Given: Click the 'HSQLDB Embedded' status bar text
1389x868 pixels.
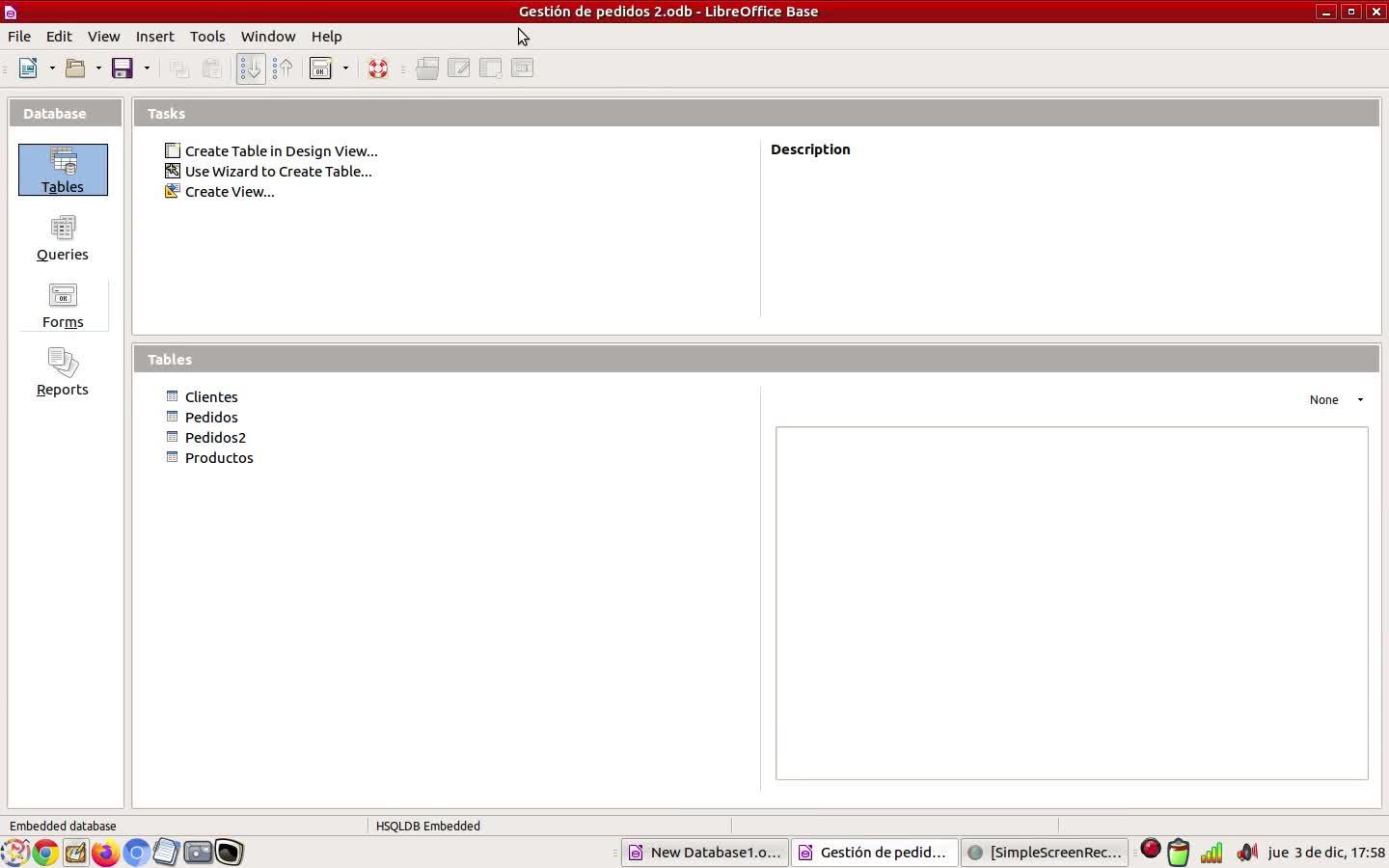Looking at the screenshot, I should [428, 827].
